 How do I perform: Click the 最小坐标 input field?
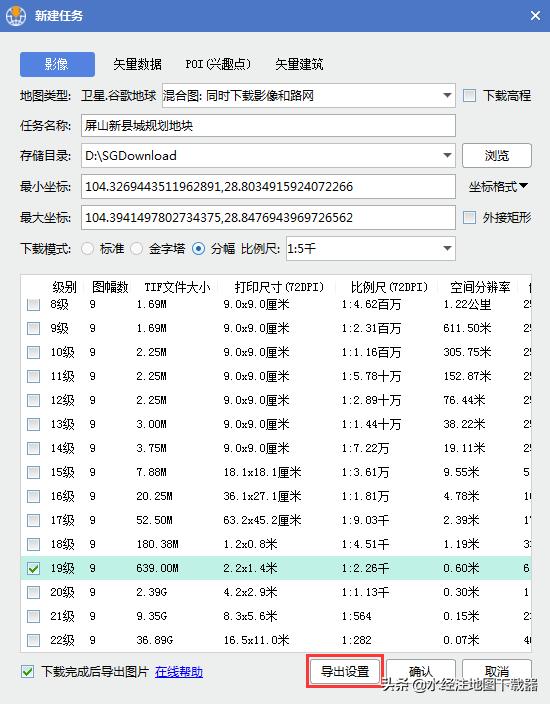tap(268, 186)
